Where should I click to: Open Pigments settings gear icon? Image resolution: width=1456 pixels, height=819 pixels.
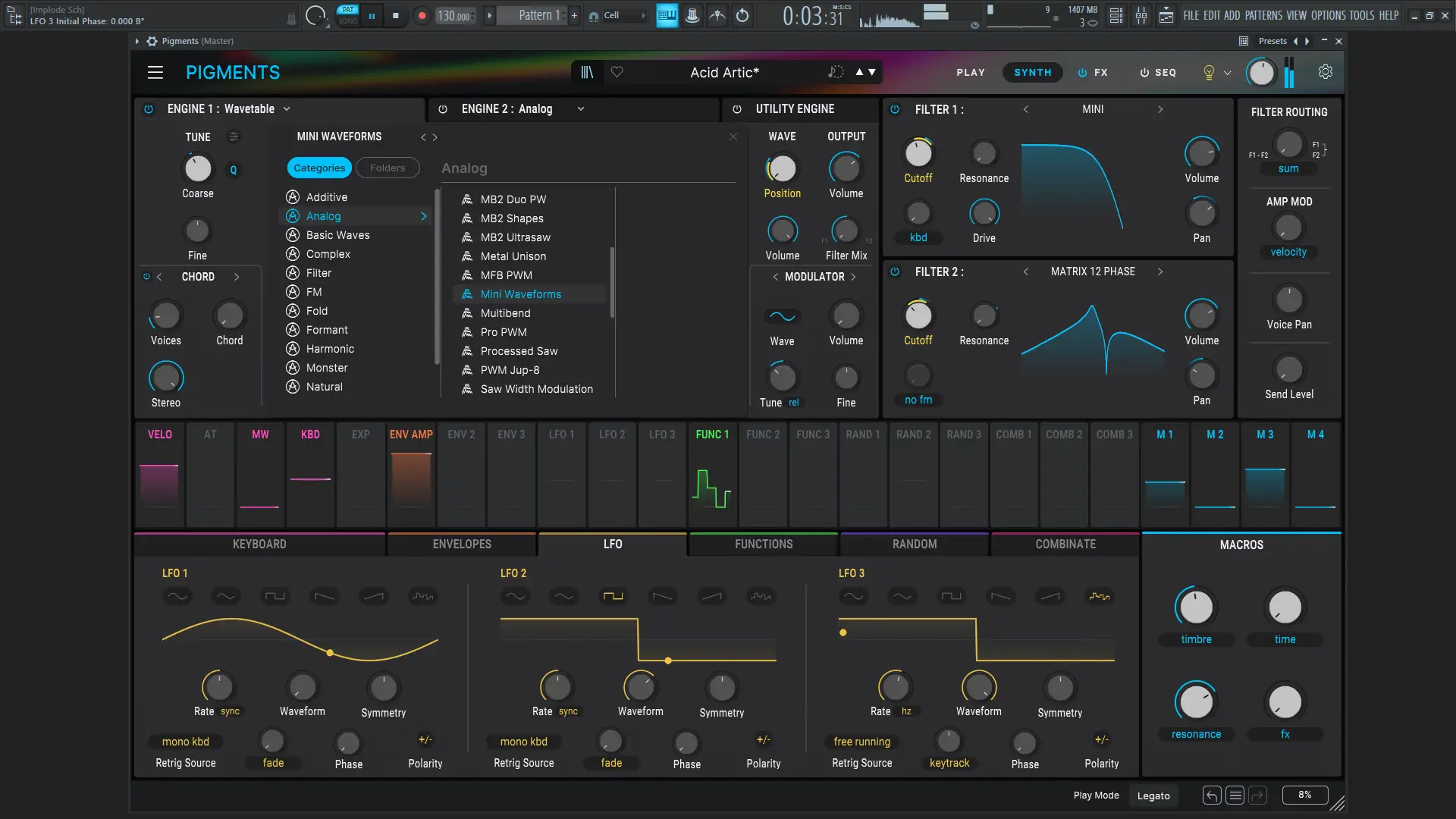[1326, 72]
